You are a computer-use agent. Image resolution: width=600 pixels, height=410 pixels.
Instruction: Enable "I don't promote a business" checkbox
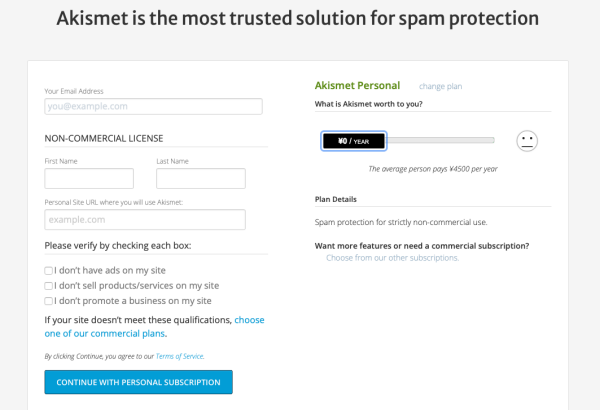(x=49, y=300)
